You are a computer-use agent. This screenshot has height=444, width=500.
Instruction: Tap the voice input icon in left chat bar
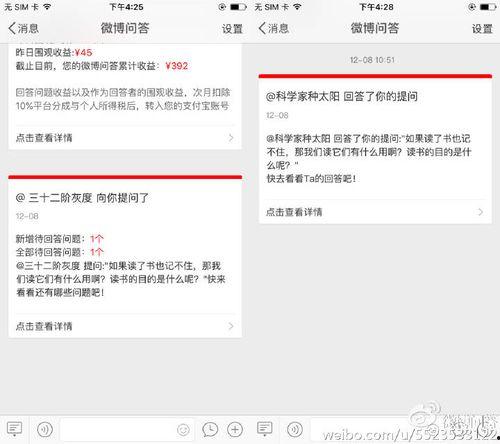point(45,429)
